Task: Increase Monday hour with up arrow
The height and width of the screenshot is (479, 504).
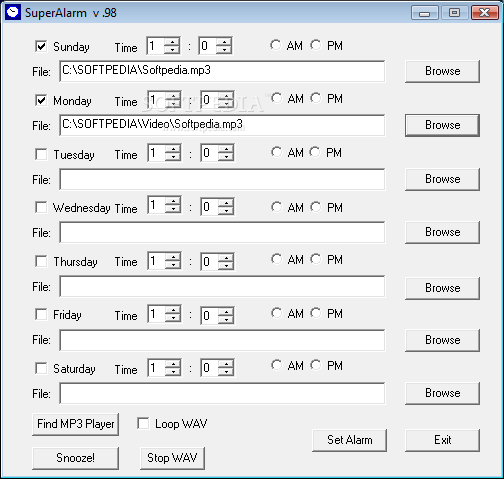Action: 173,96
